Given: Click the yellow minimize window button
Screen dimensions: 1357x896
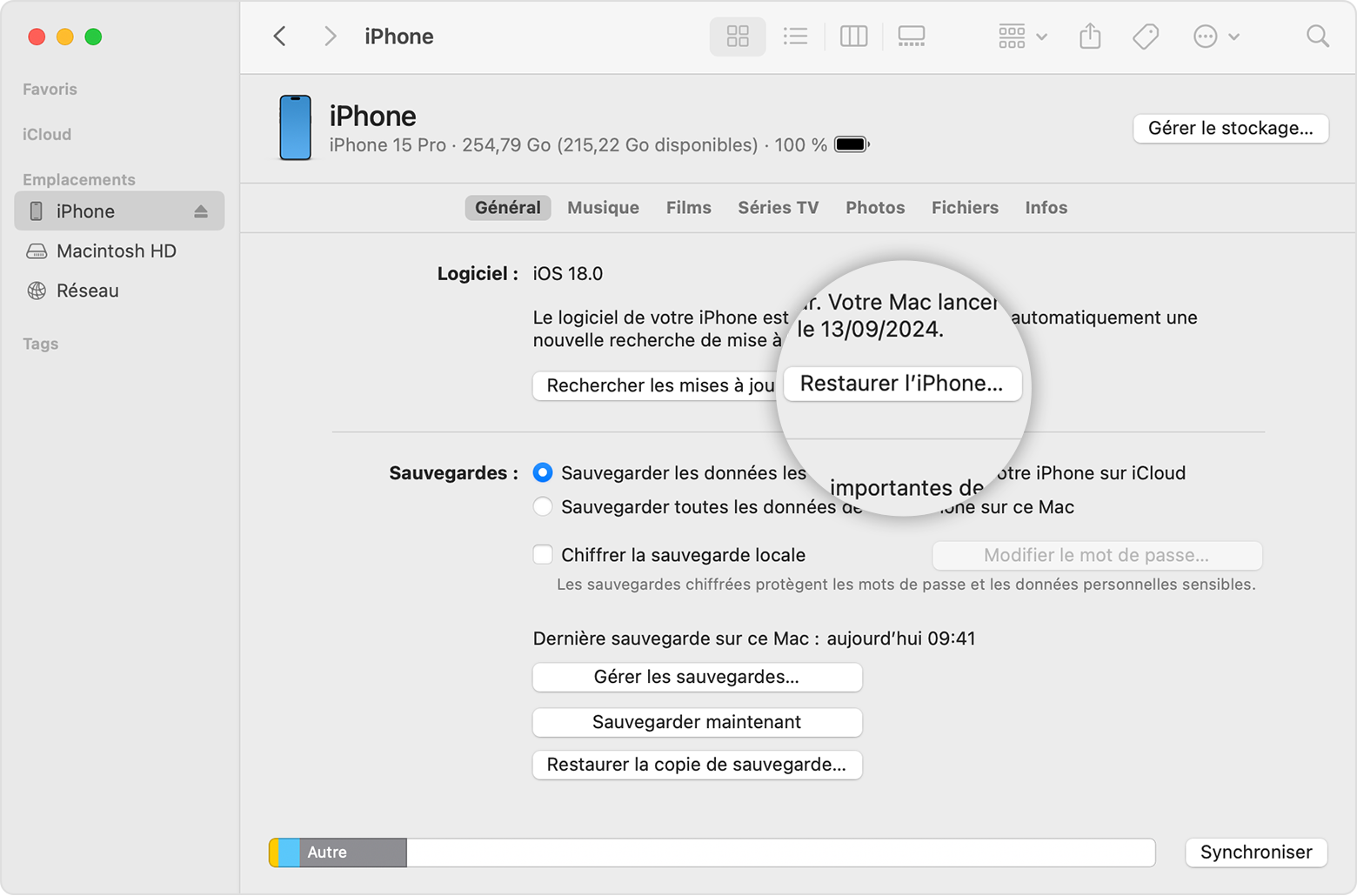Looking at the screenshot, I should [x=64, y=37].
